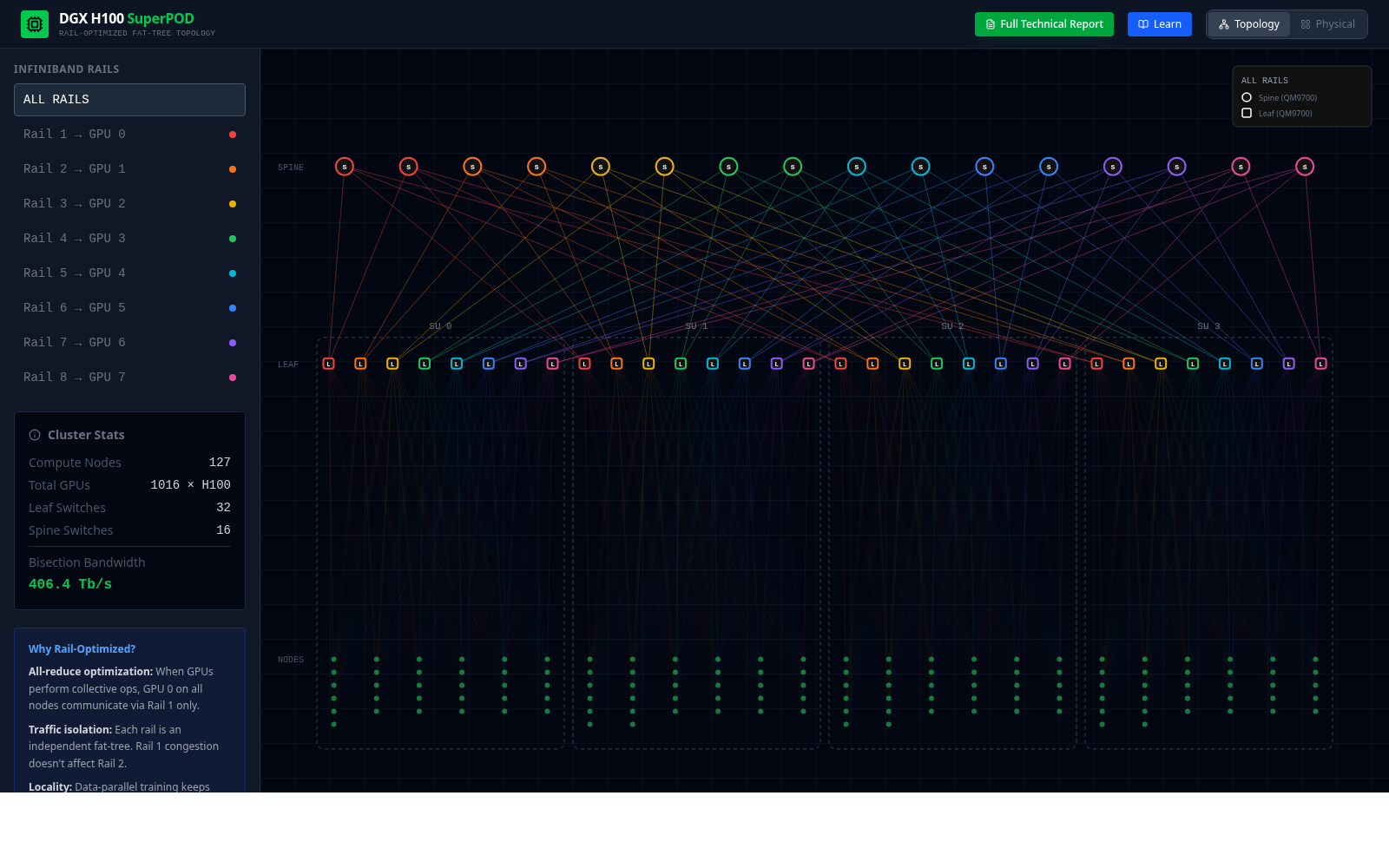Select Rail 8 → GPU 7 in the sidebar
Screen dimensions: 1389x868
click(75, 377)
